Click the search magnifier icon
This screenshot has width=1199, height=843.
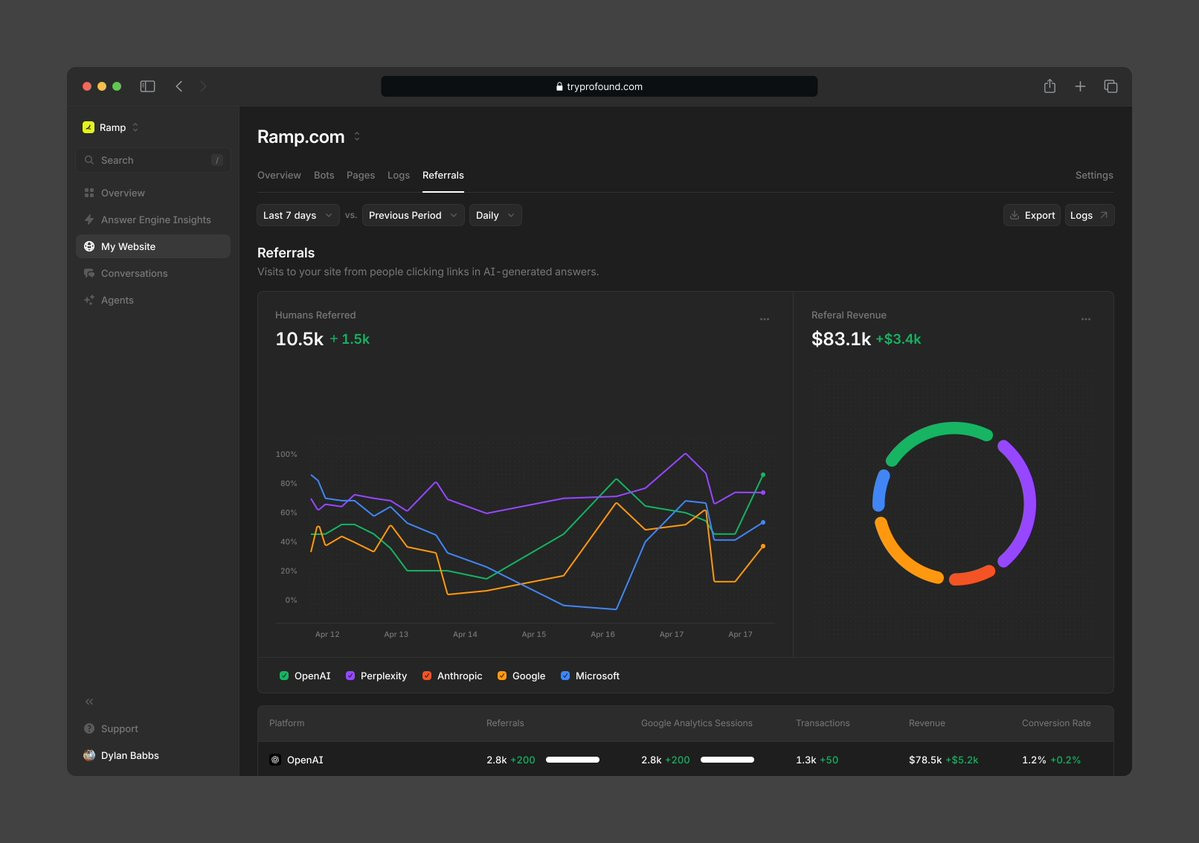click(x=89, y=160)
